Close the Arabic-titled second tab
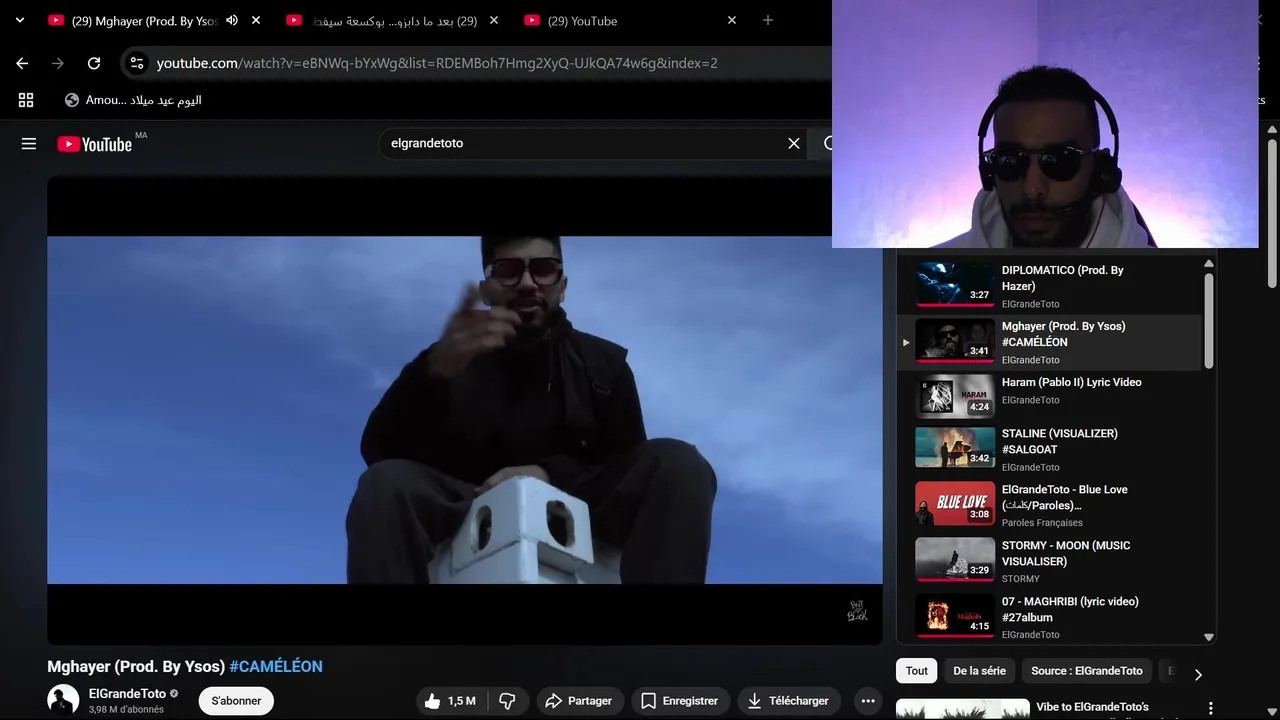This screenshot has height=720, width=1280. [494, 20]
